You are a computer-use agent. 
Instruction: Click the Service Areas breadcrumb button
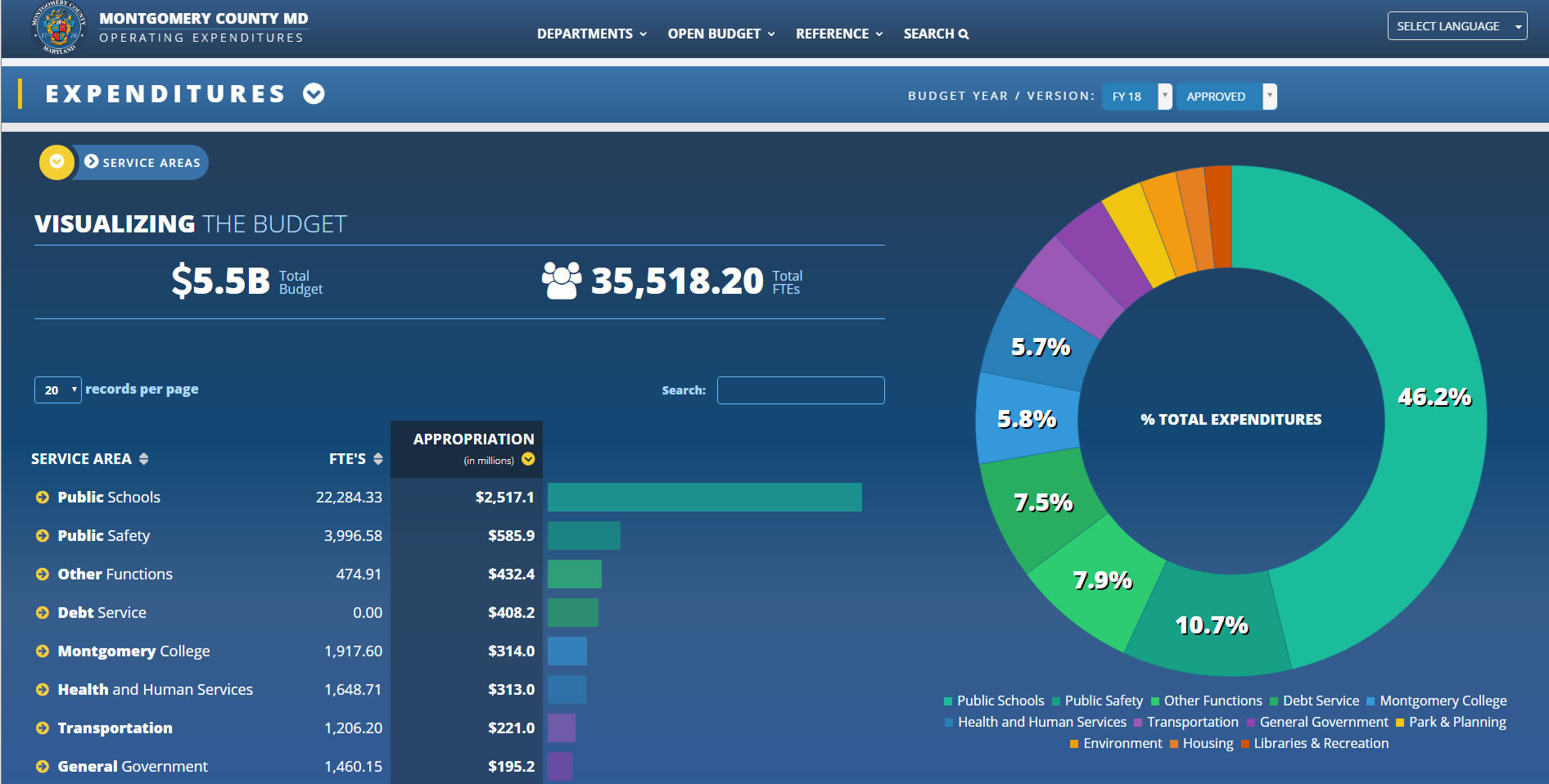coord(142,163)
